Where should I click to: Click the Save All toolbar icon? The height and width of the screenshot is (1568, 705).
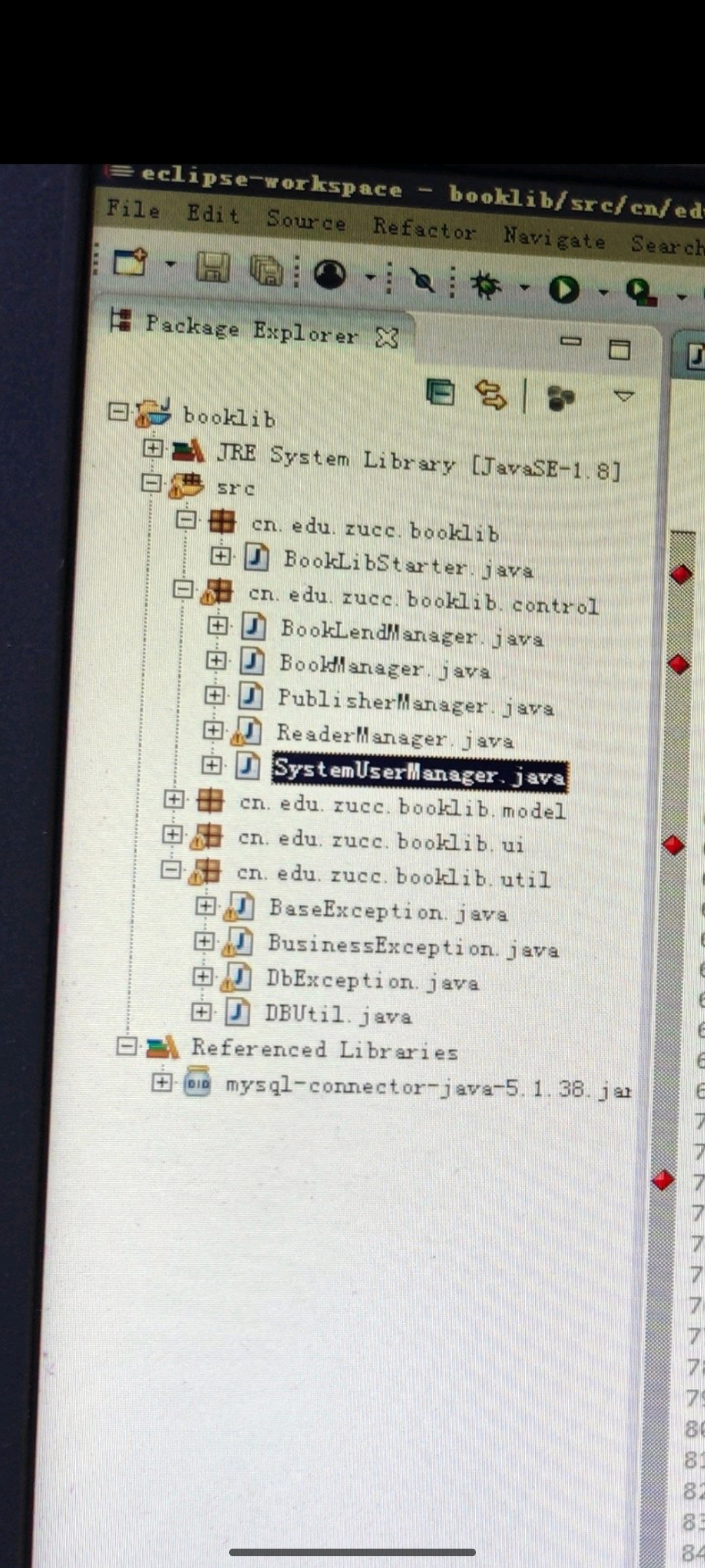click(266, 270)
